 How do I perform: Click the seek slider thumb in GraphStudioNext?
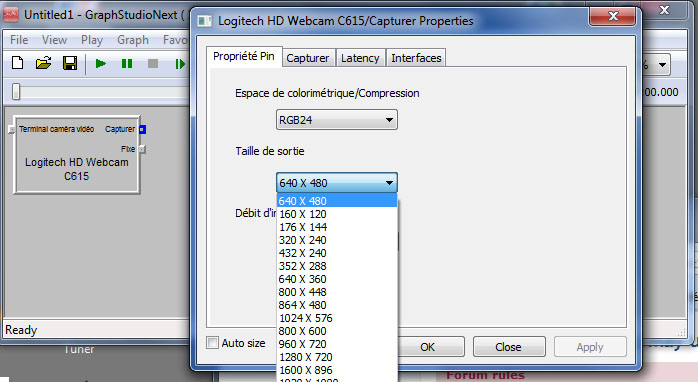[x=16, y=92]
